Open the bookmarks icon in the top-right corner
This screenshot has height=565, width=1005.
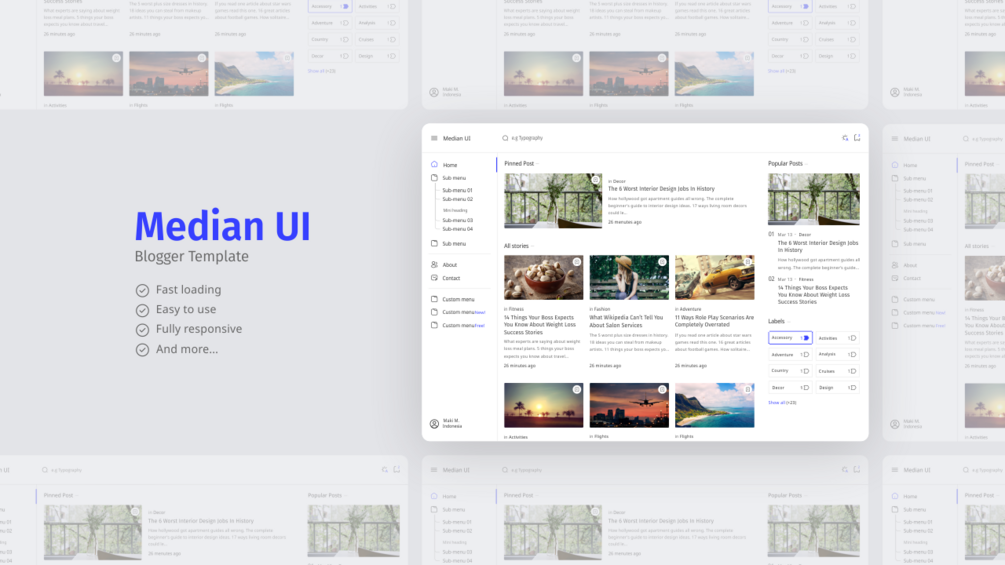click(857, 138)
